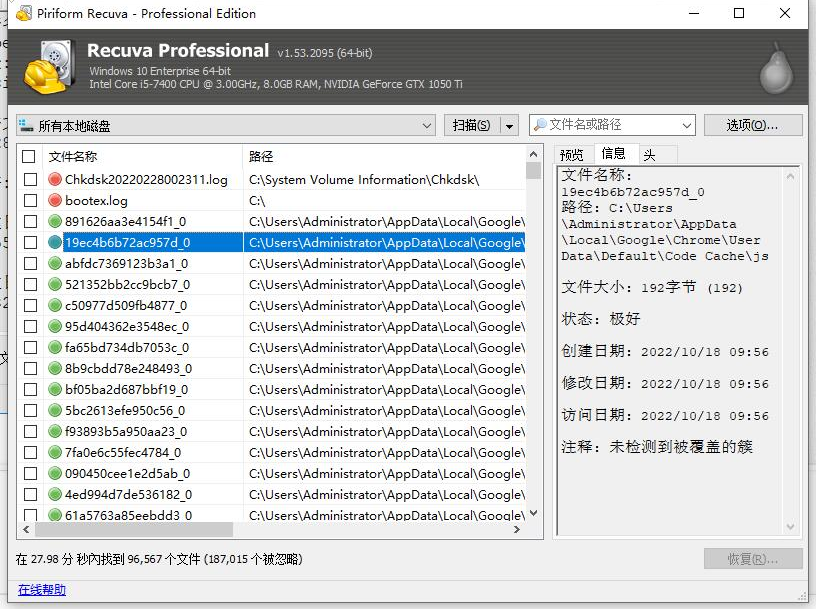816x609 pixels.
Task: Toggle the select-all checkbox in the list header
Action: point(29,157)
